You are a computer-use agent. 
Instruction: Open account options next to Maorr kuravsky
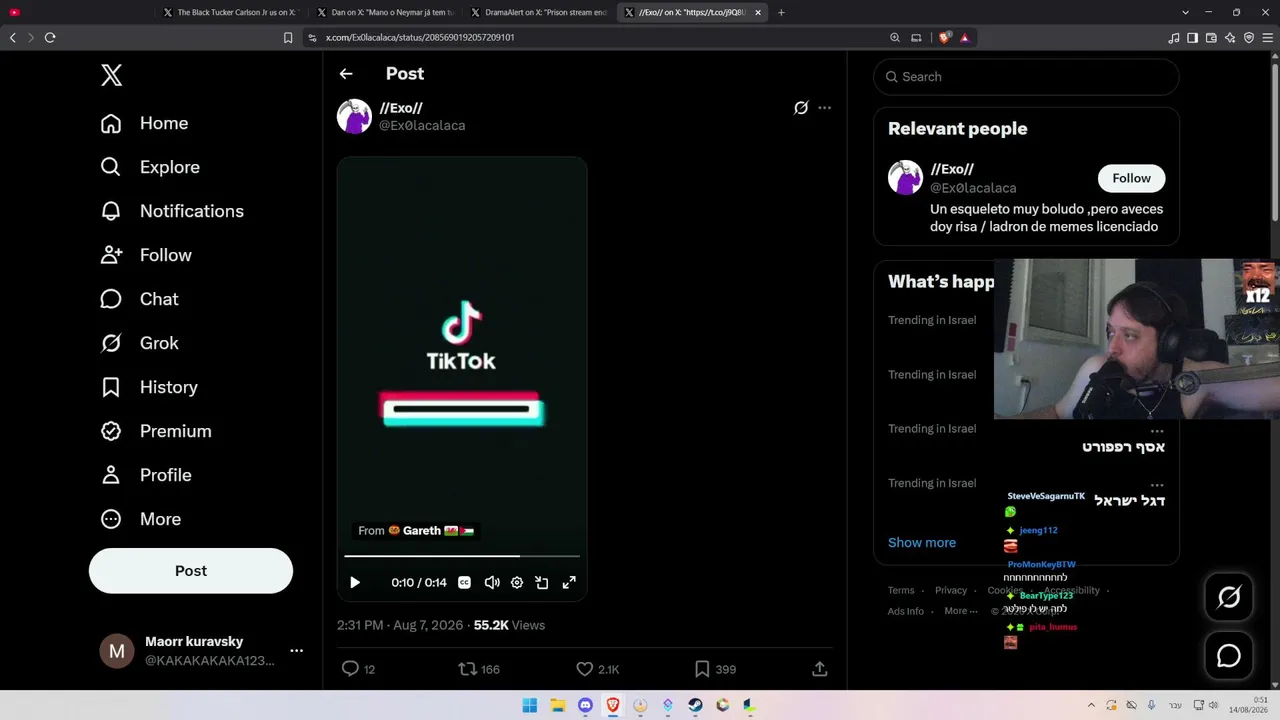coord(296,651)
